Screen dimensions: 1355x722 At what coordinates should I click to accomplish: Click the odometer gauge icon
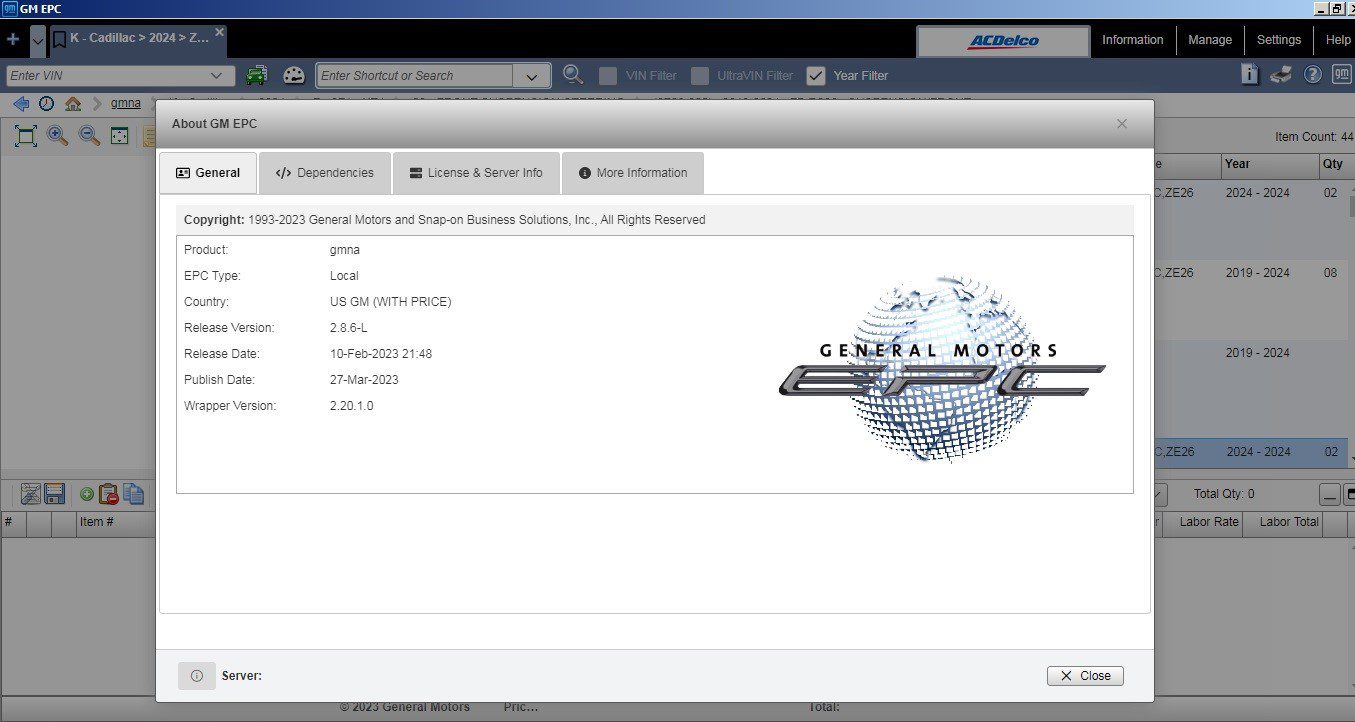pyautogui.click(x=293, y=75)
